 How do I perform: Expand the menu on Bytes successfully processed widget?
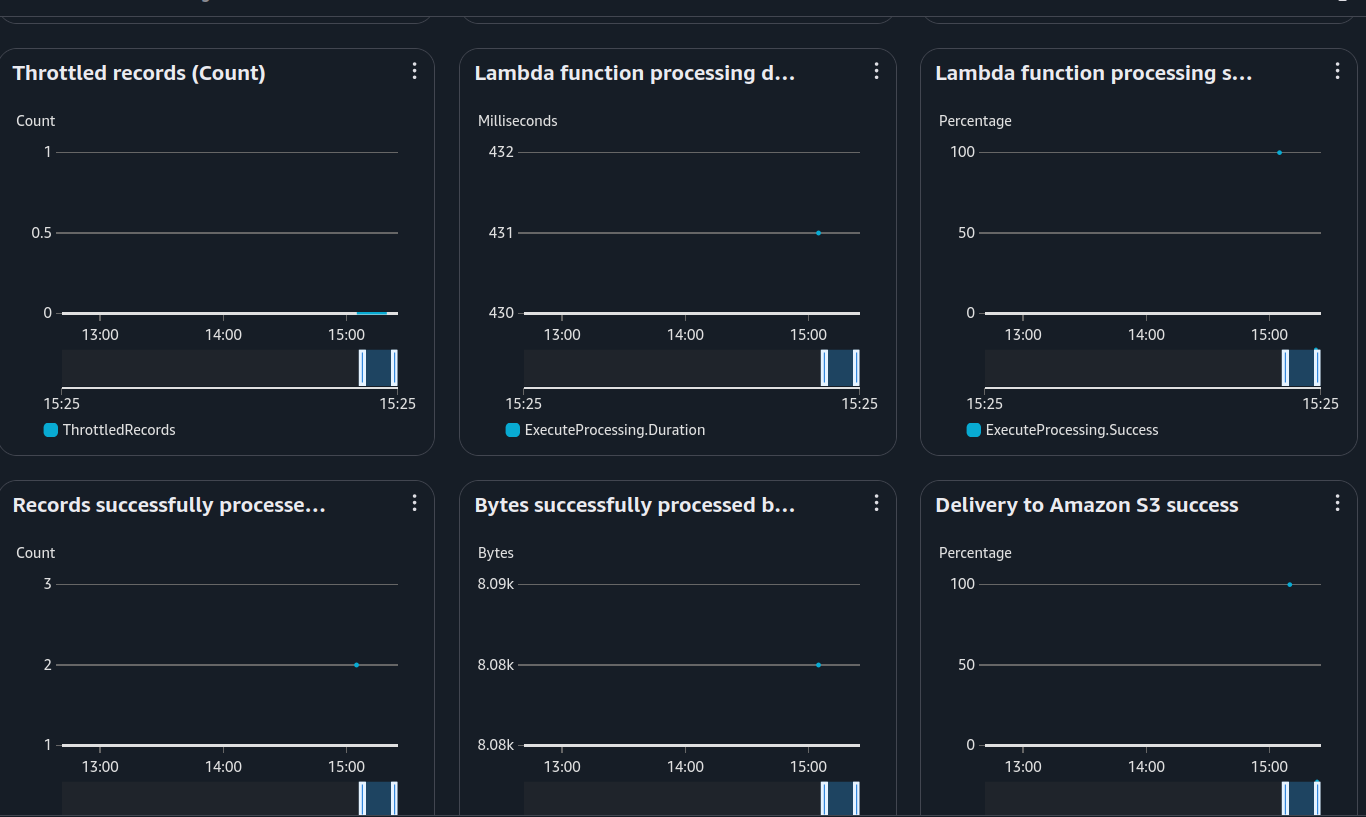click(x=876, y=503)
